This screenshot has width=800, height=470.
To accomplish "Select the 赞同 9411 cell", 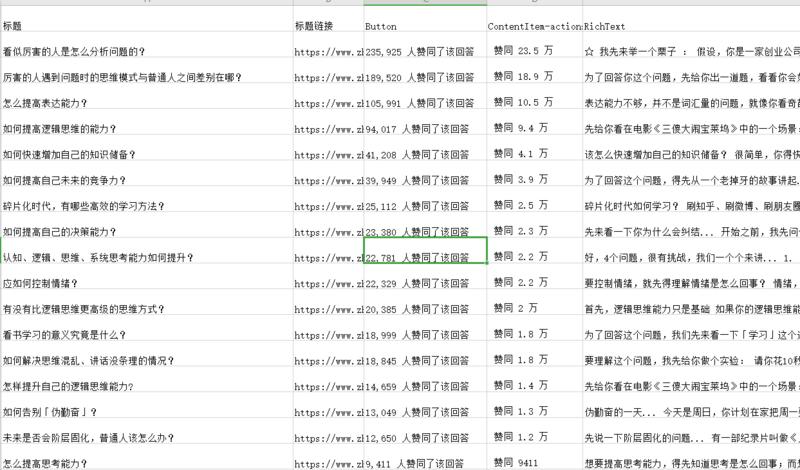I will coord(534,464).
